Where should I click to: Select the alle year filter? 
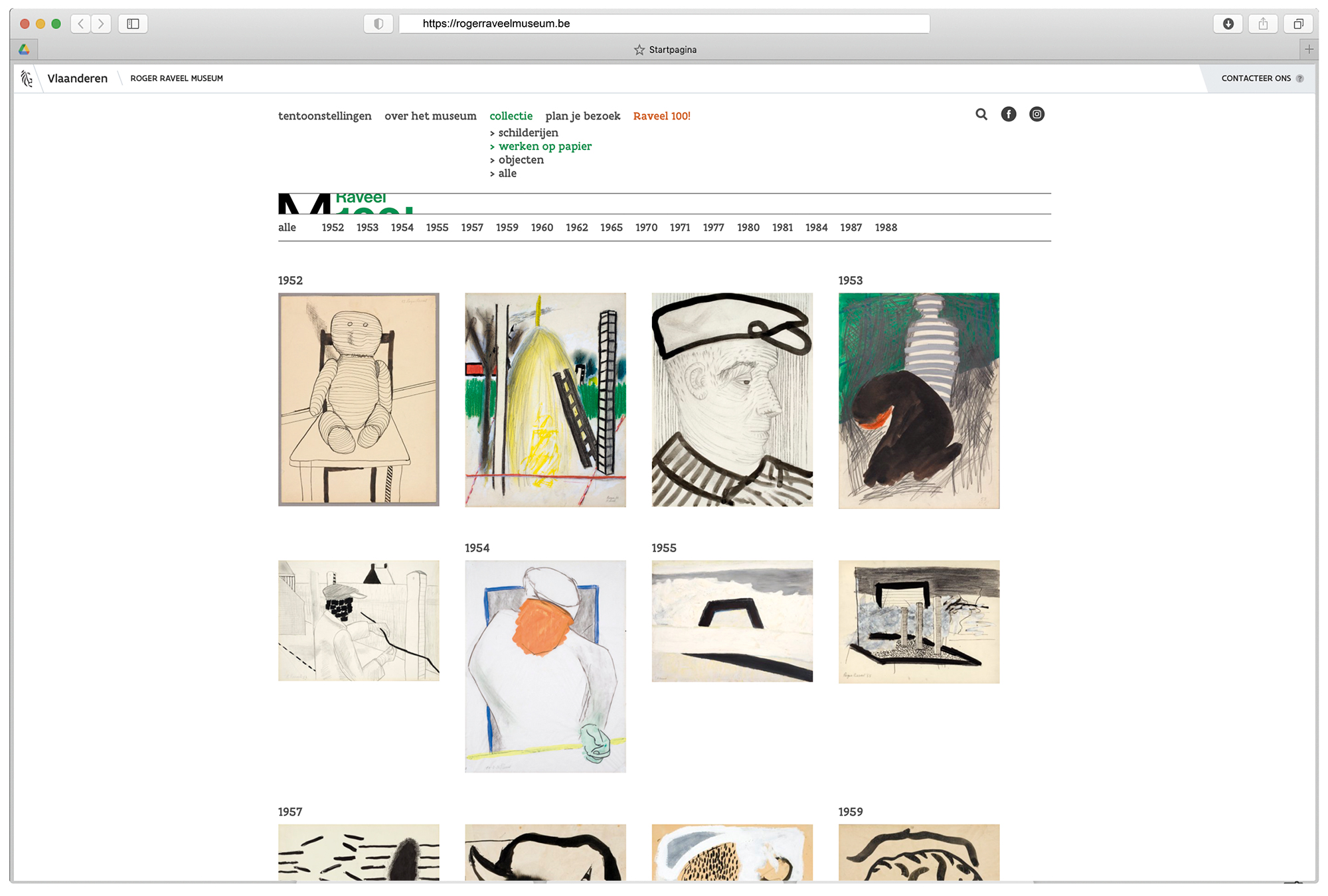[287, 228]
